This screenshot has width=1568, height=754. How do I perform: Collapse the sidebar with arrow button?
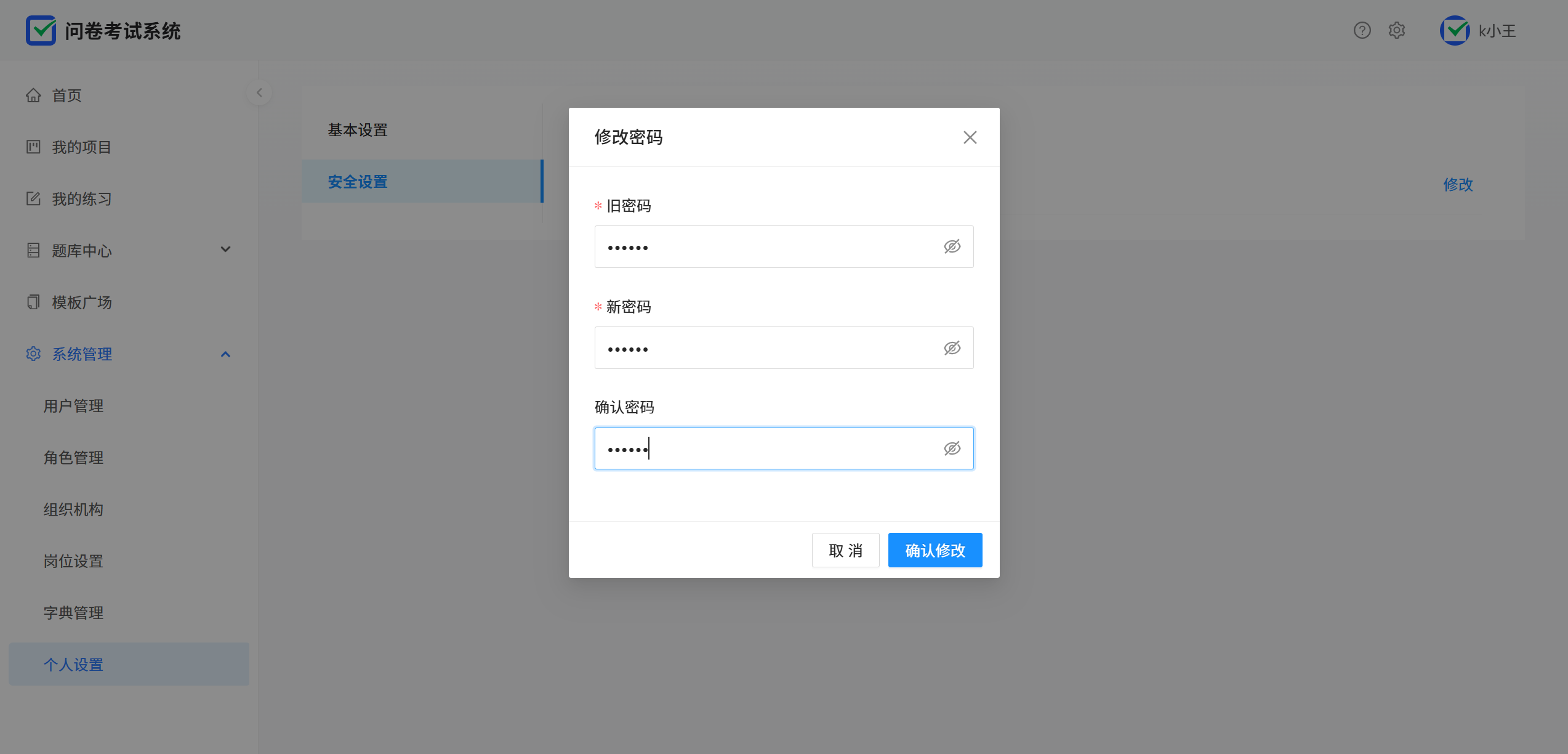259,93
